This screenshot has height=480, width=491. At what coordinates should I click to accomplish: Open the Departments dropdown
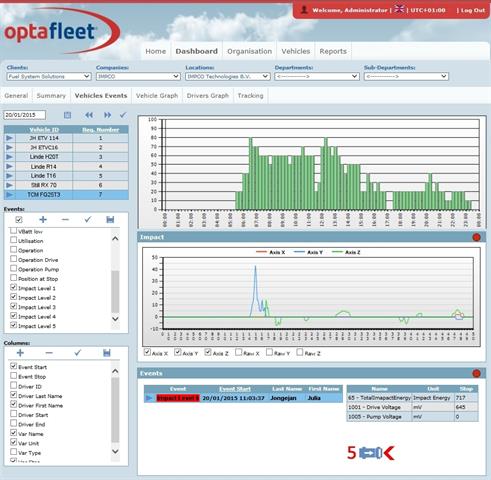317,76
